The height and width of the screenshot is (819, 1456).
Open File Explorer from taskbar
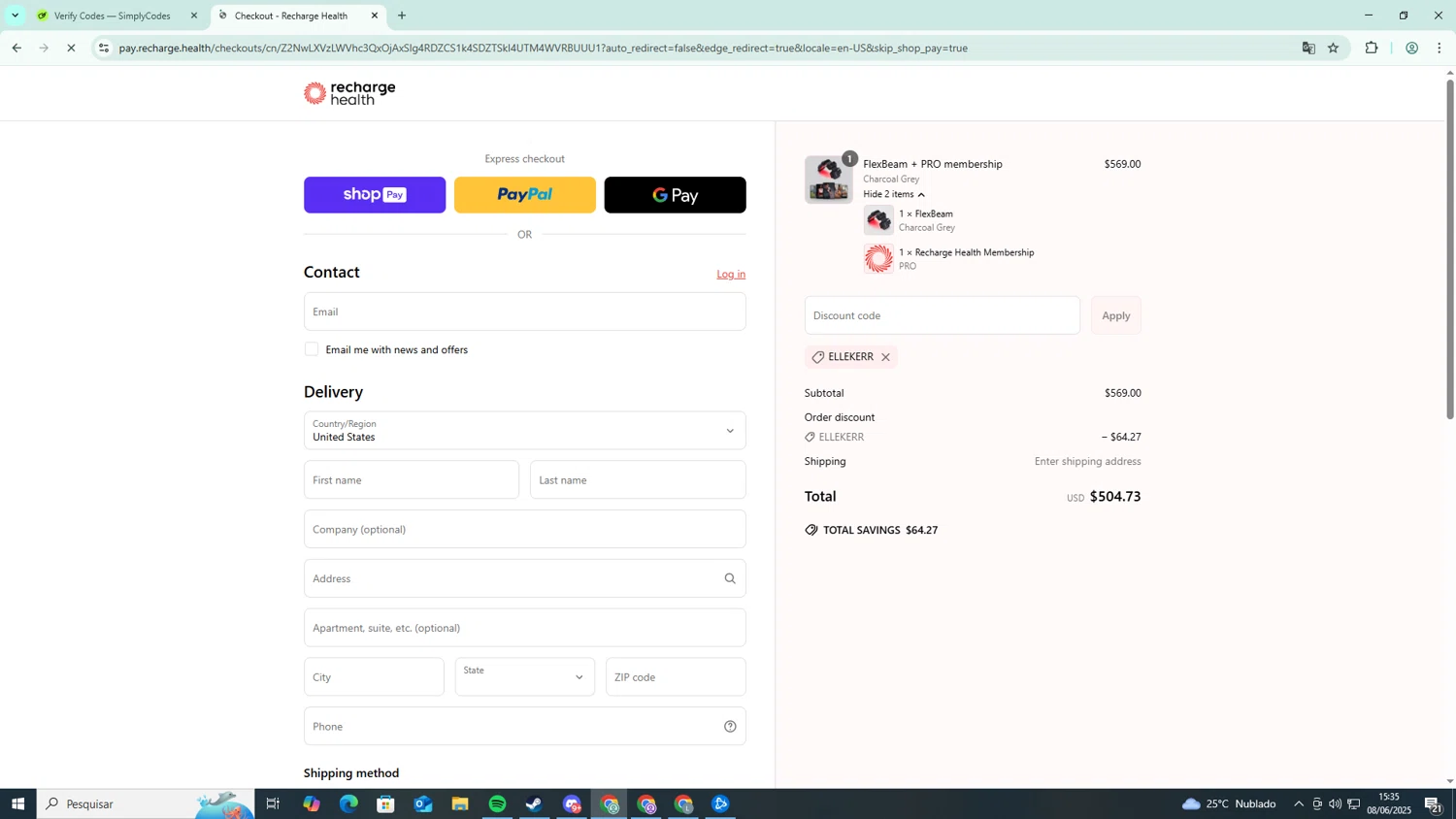(460, 804)
